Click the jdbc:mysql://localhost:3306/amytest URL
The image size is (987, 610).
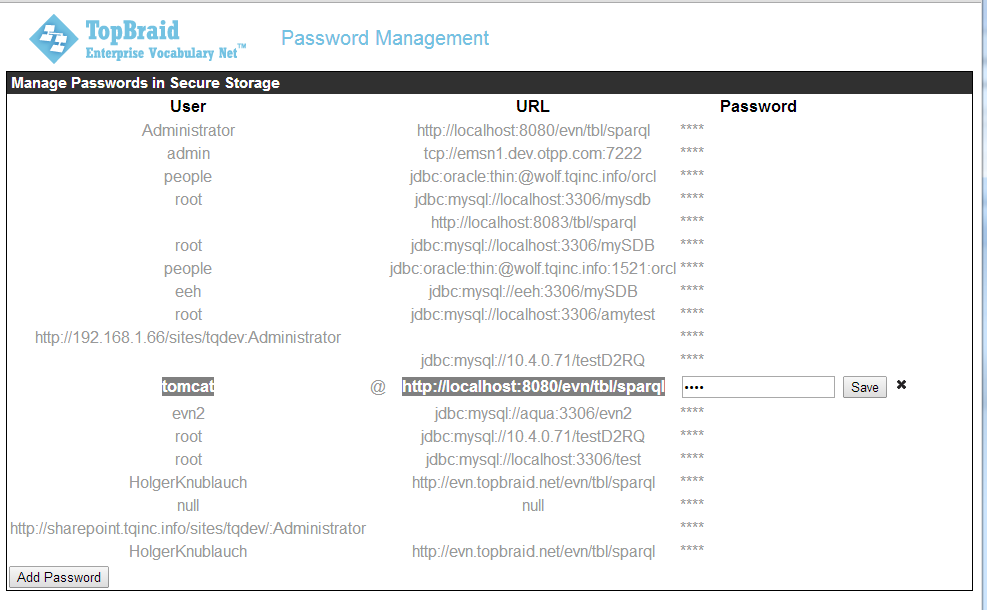pos(533,314)
